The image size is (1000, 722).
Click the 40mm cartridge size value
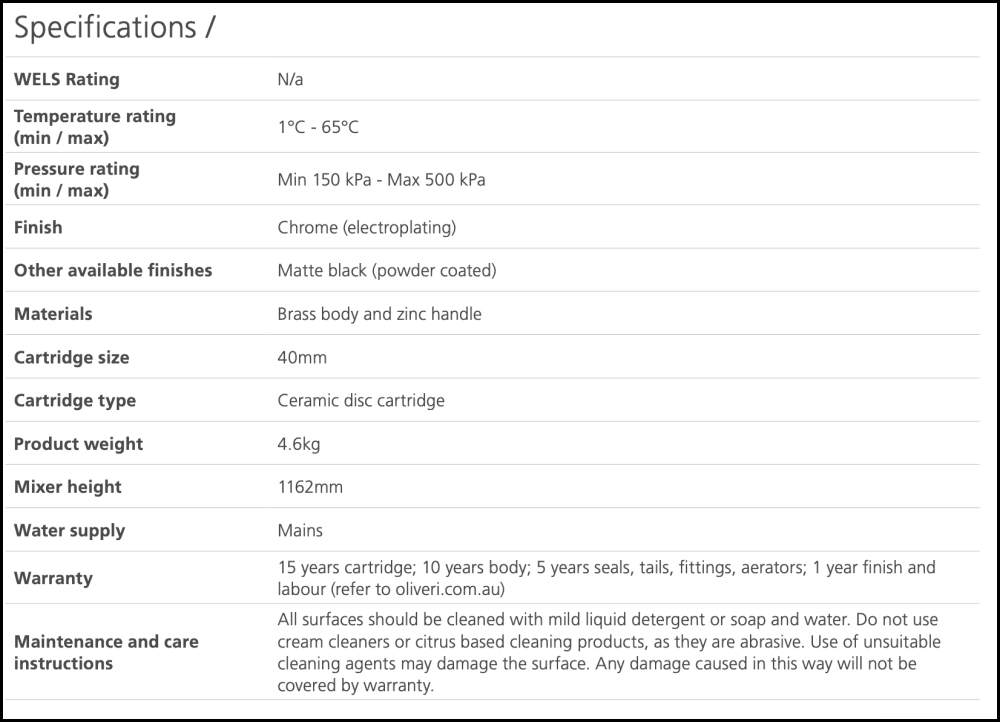tap(302, 357)
